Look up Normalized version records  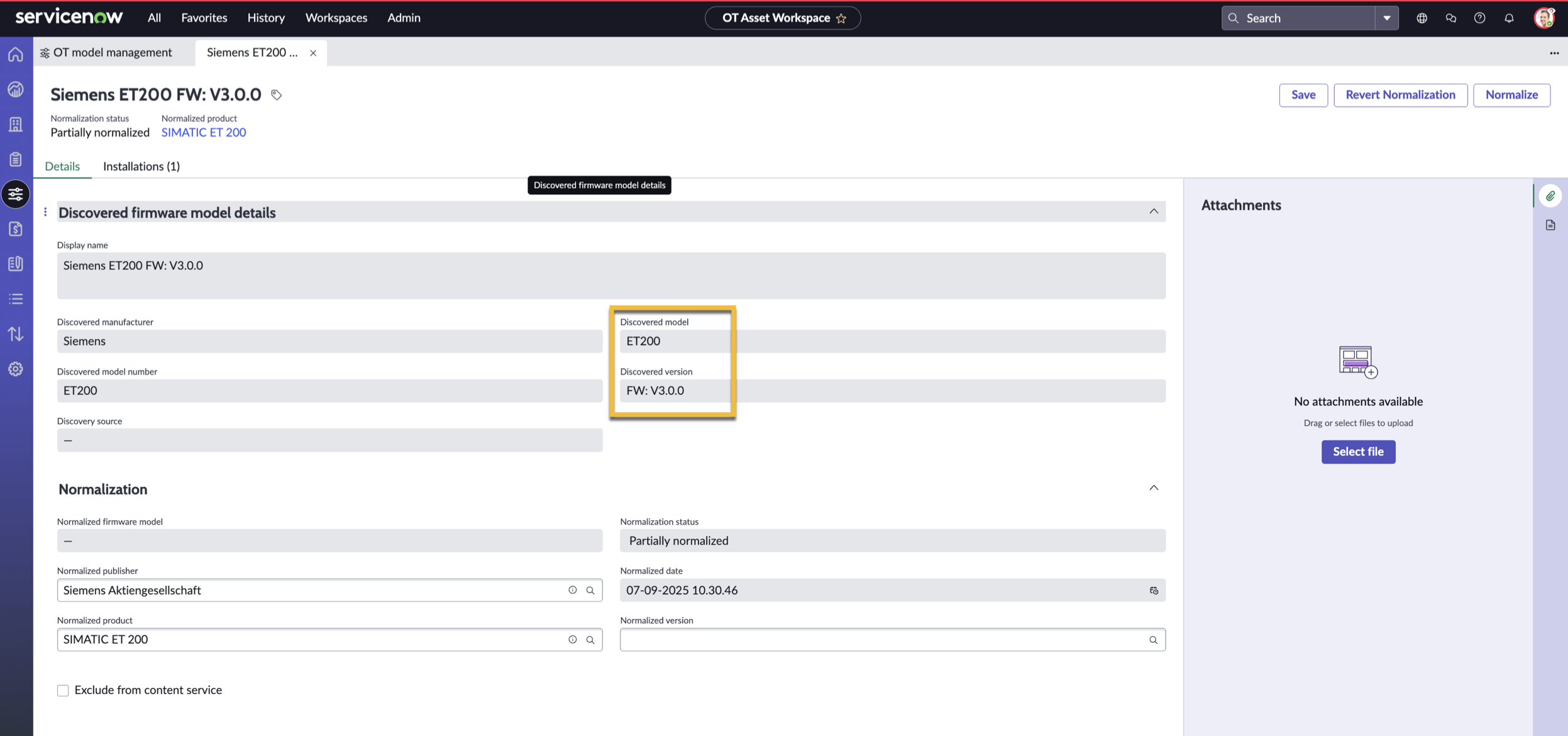pyautogui.click(x=1153, y=640)
